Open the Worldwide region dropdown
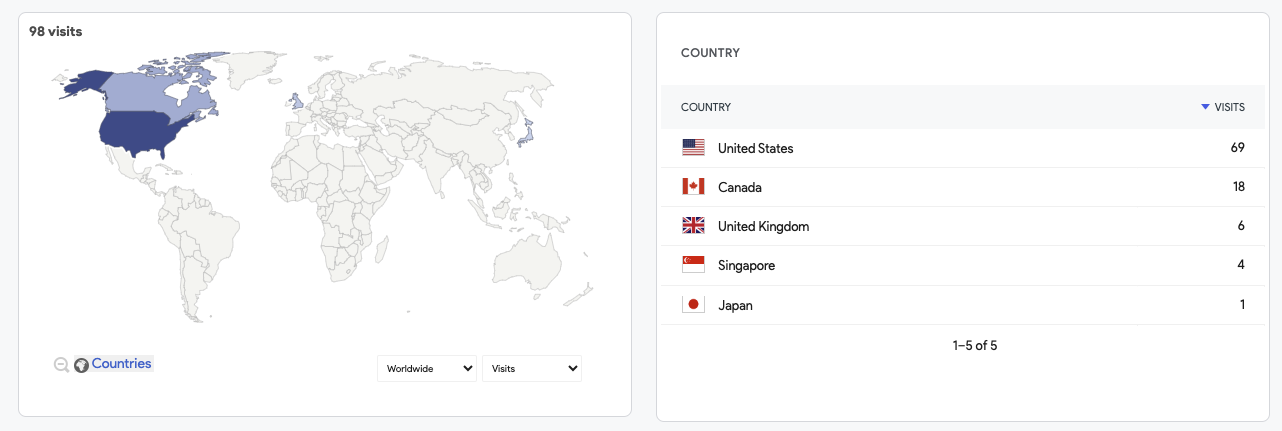 click(x=427, y=368)
